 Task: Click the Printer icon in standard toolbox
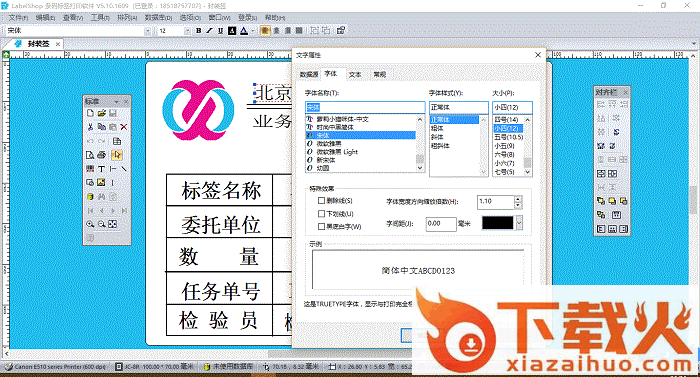coord(101,155)
